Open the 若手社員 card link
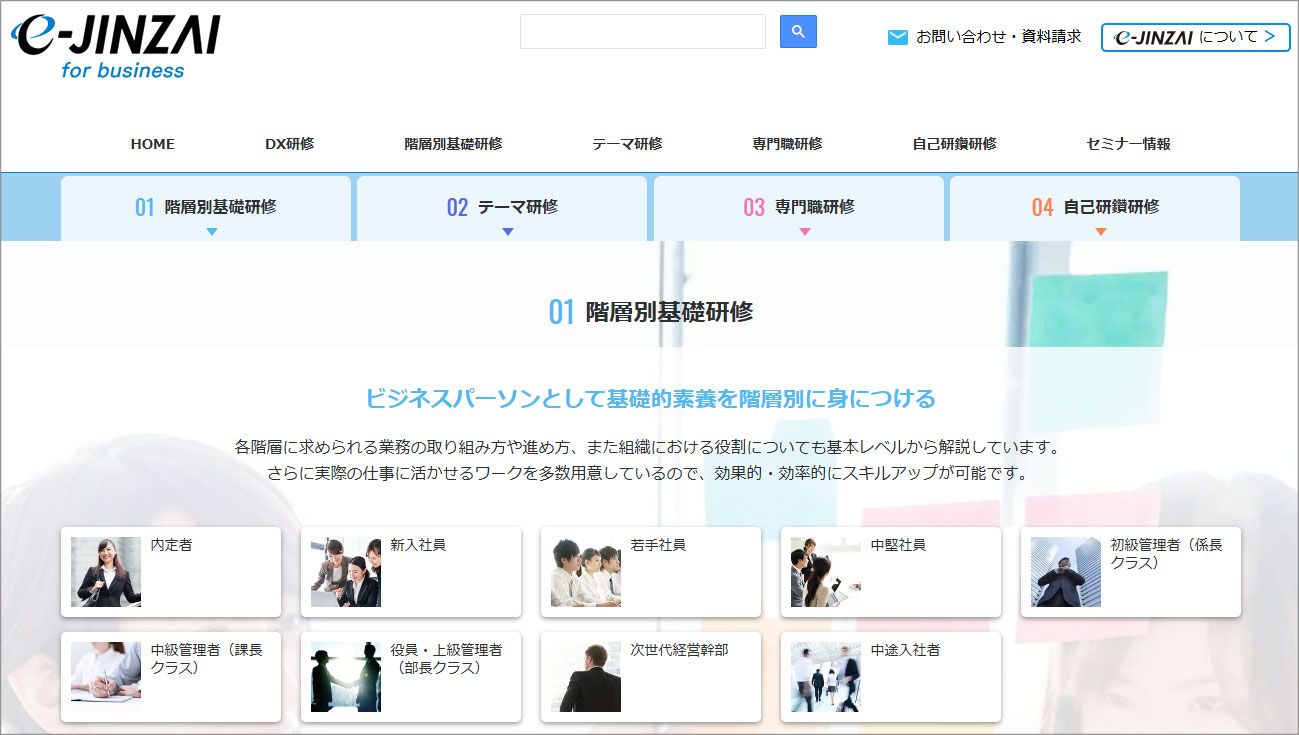 tap(651, 572)
